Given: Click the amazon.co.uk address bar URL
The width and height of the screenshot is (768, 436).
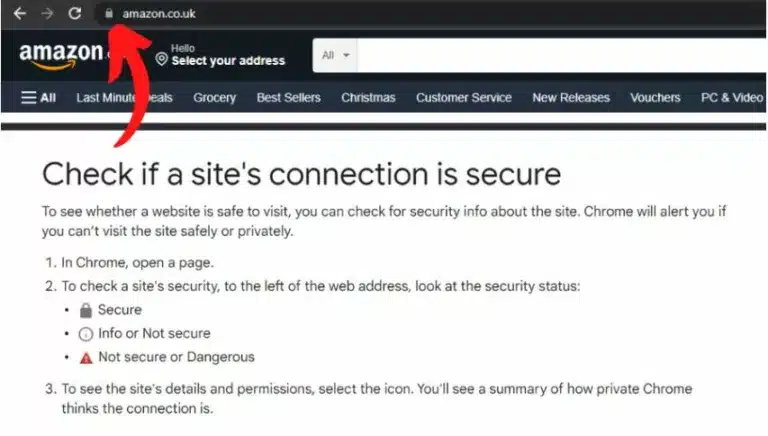Looking at the screenshot, I should tap(159, 14).
